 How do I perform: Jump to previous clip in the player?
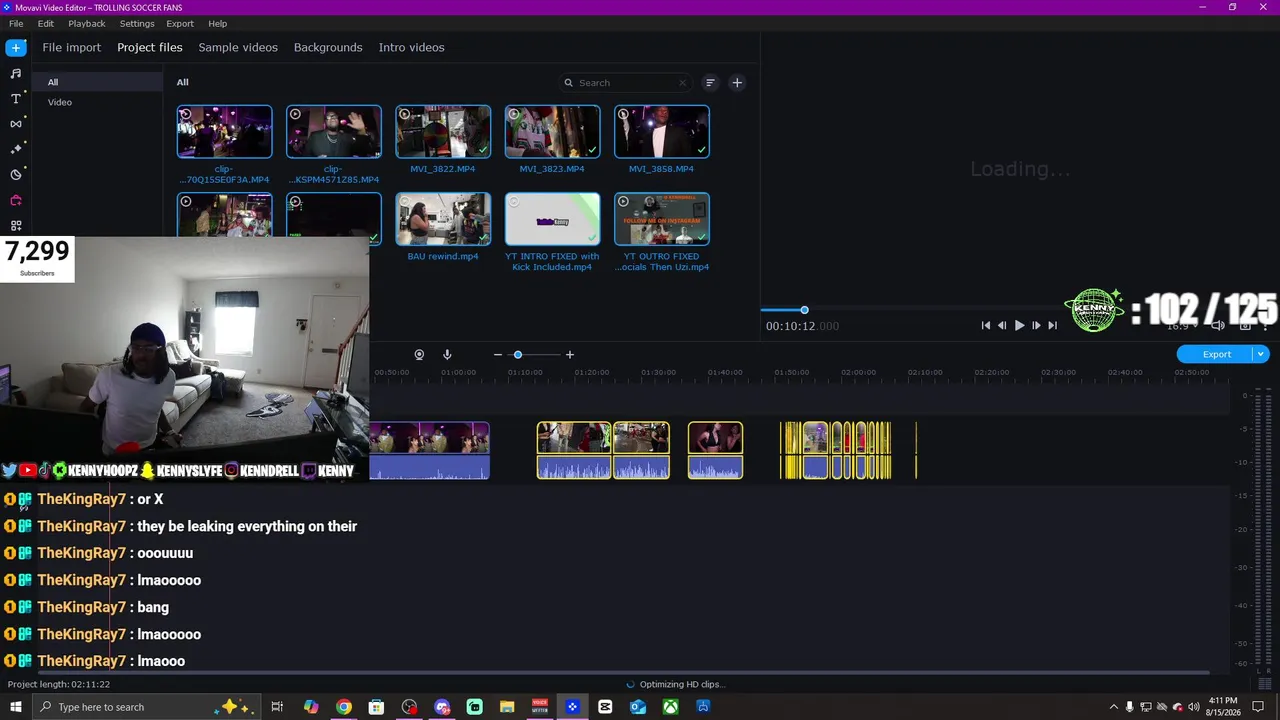click(986, 325)
